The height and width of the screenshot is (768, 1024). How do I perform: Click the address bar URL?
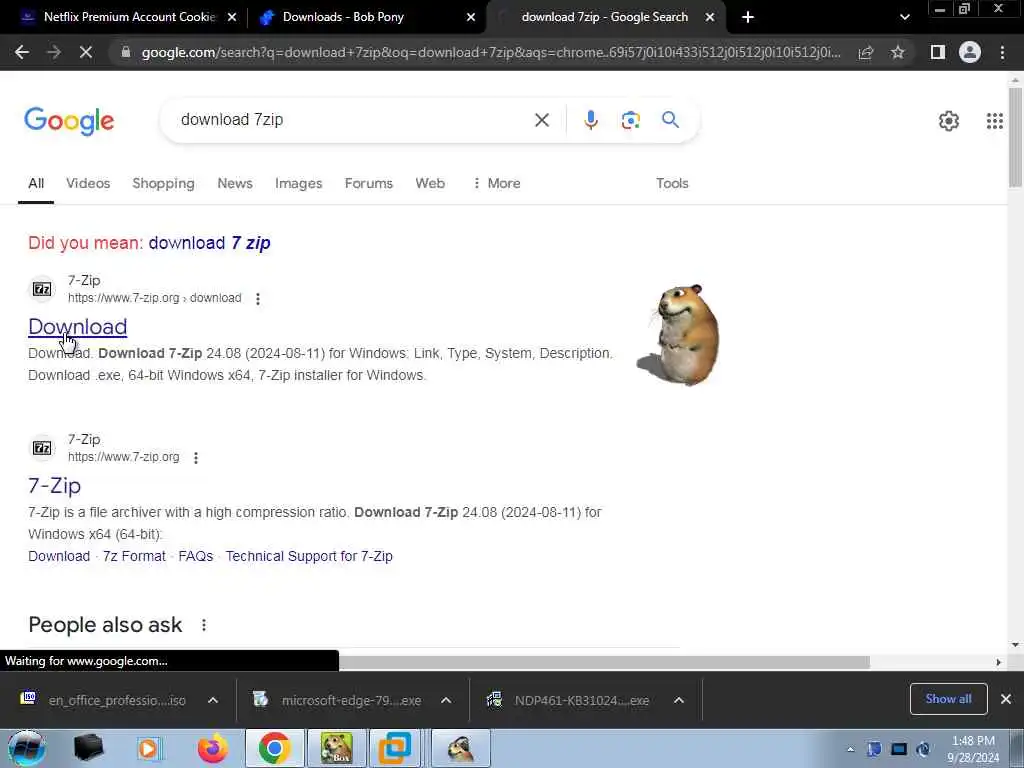point(491,52)
